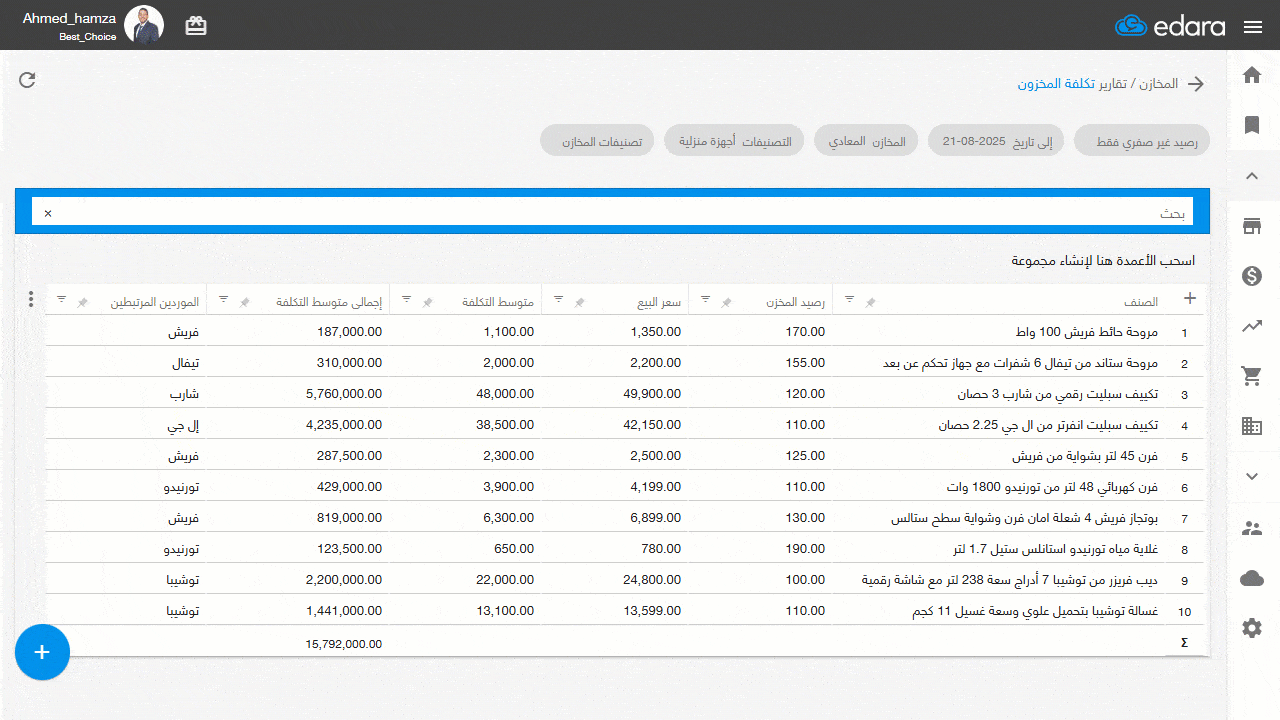Screen dimensions: 1280x720
Task: Click the refresh icon at top left
Action: click(x=27, y=80)
